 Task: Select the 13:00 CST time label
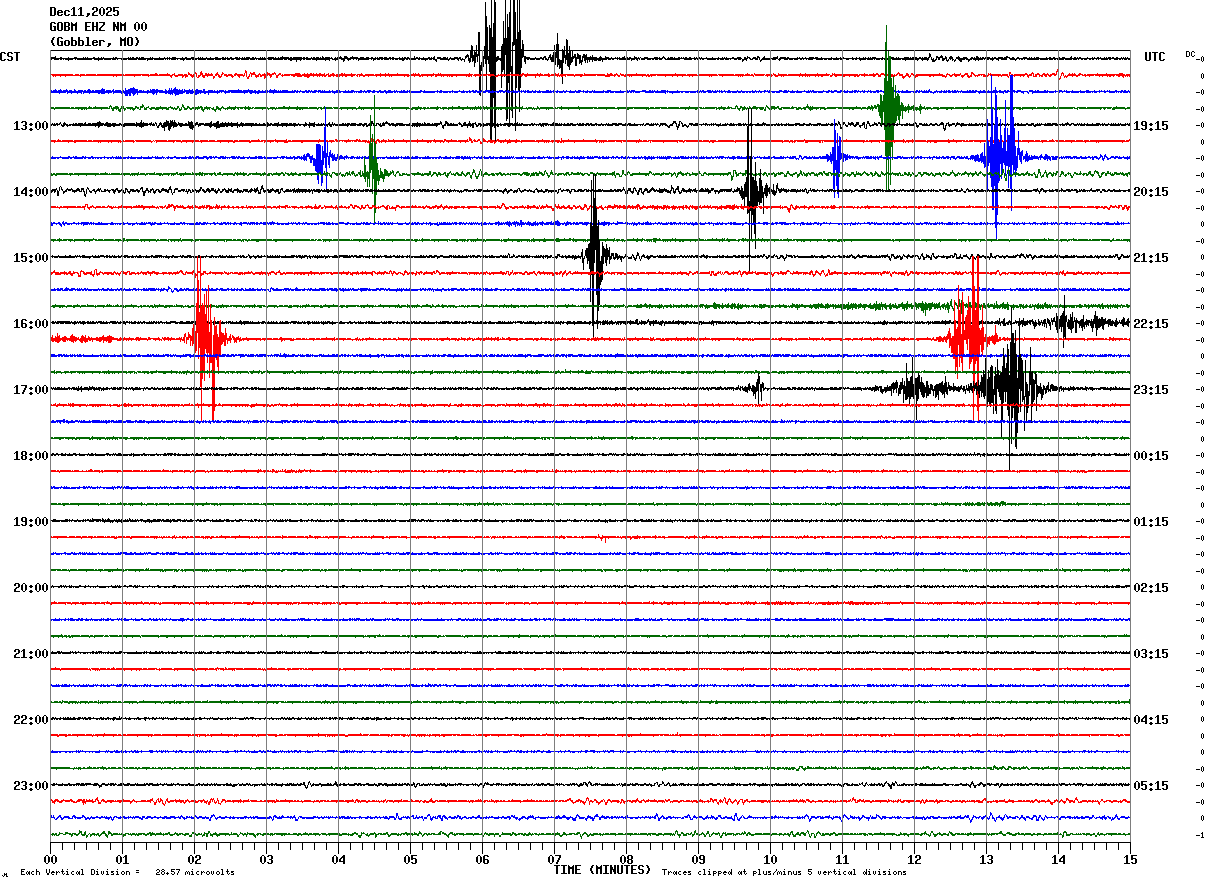[30, 126]
